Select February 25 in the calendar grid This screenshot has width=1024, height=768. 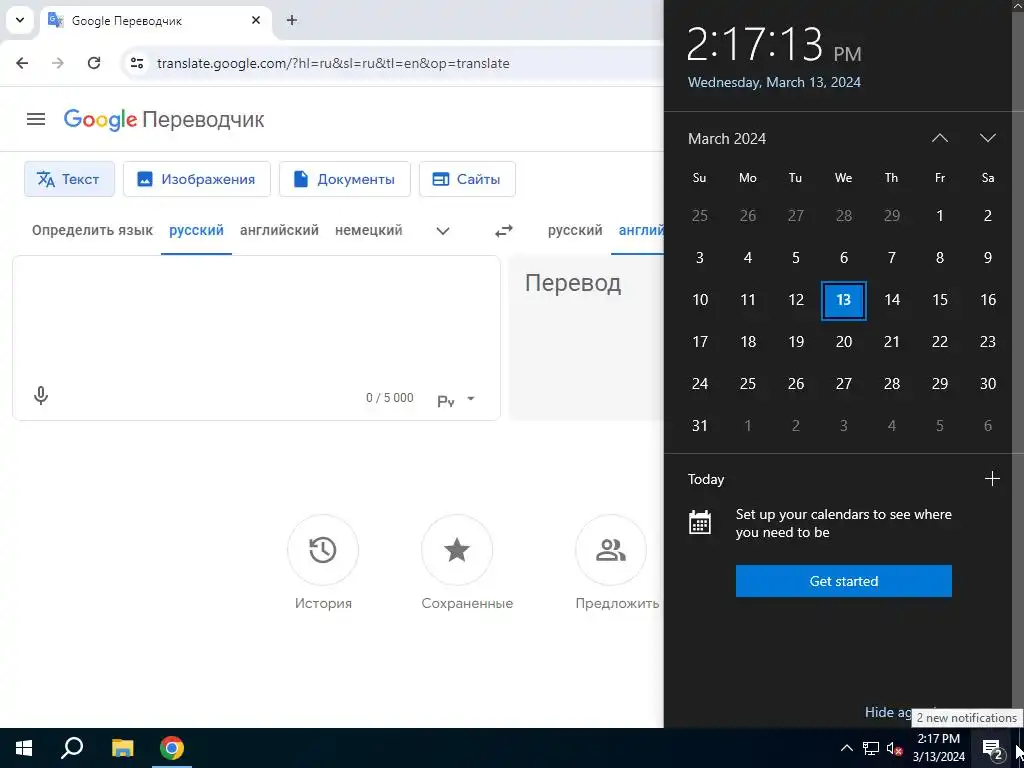pyautogui.click(x=699, y=216)
